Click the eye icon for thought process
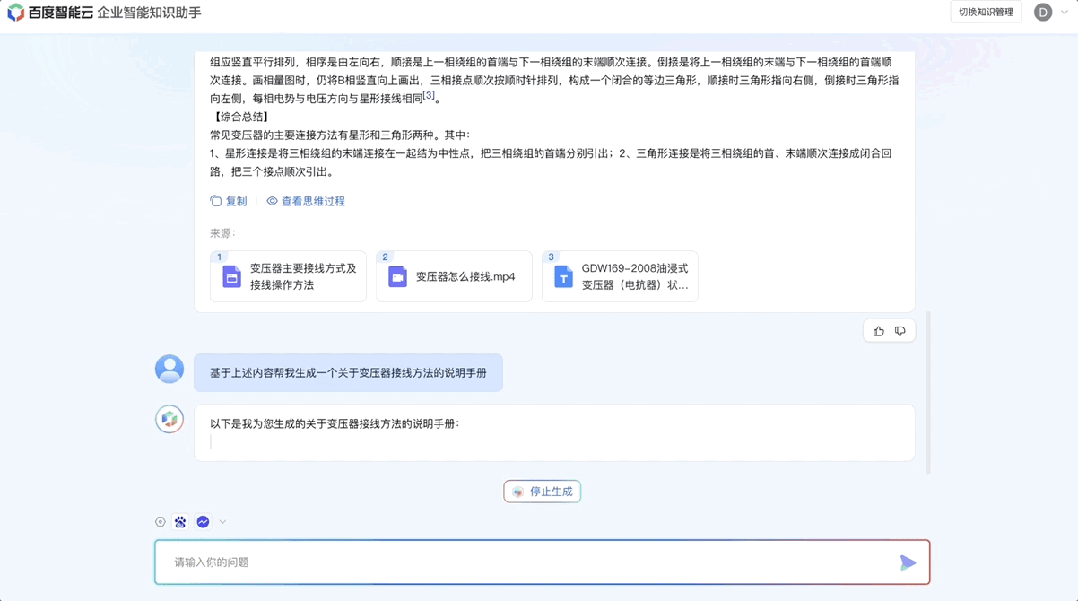The width and height of the screenshot is (1078, 601). (x=272, y=201)
